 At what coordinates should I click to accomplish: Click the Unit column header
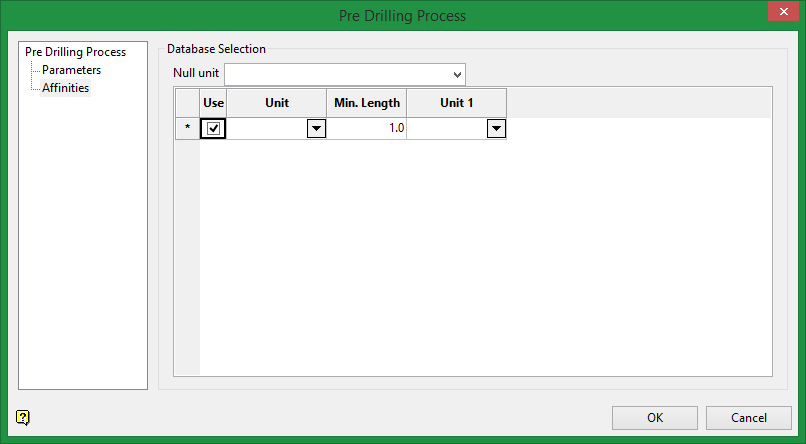pos(277,103)
